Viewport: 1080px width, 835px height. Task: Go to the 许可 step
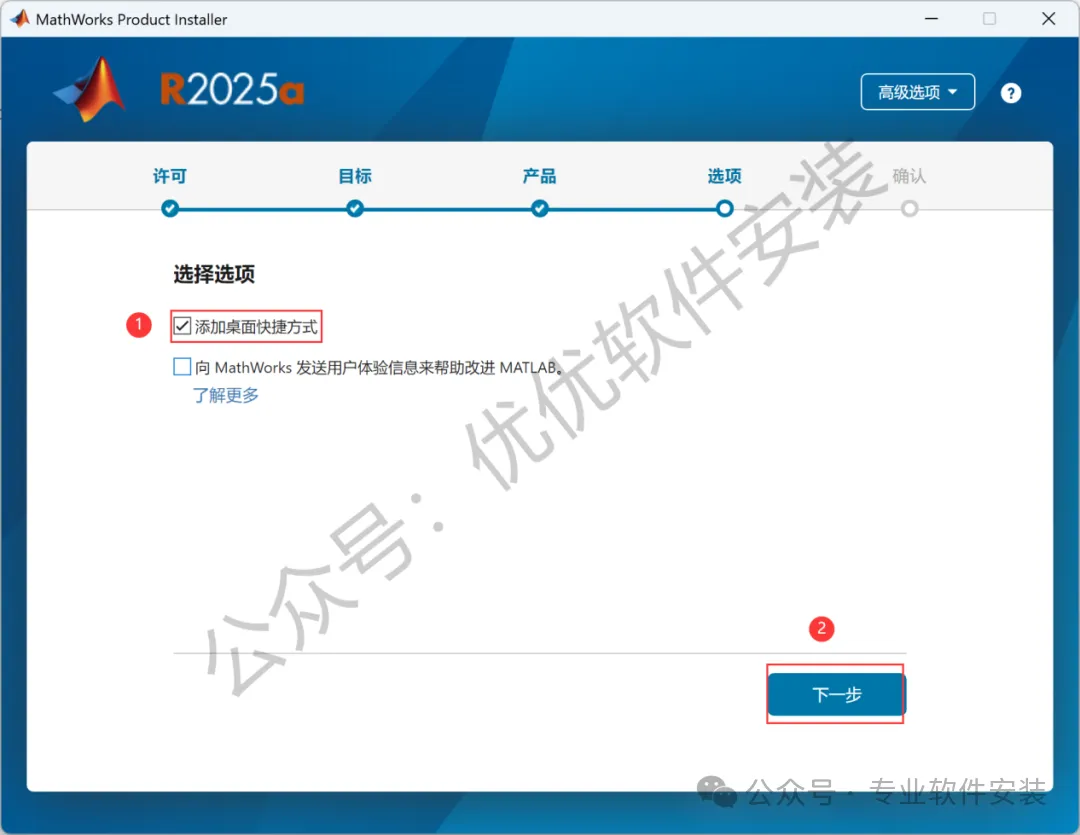point(169,176)
